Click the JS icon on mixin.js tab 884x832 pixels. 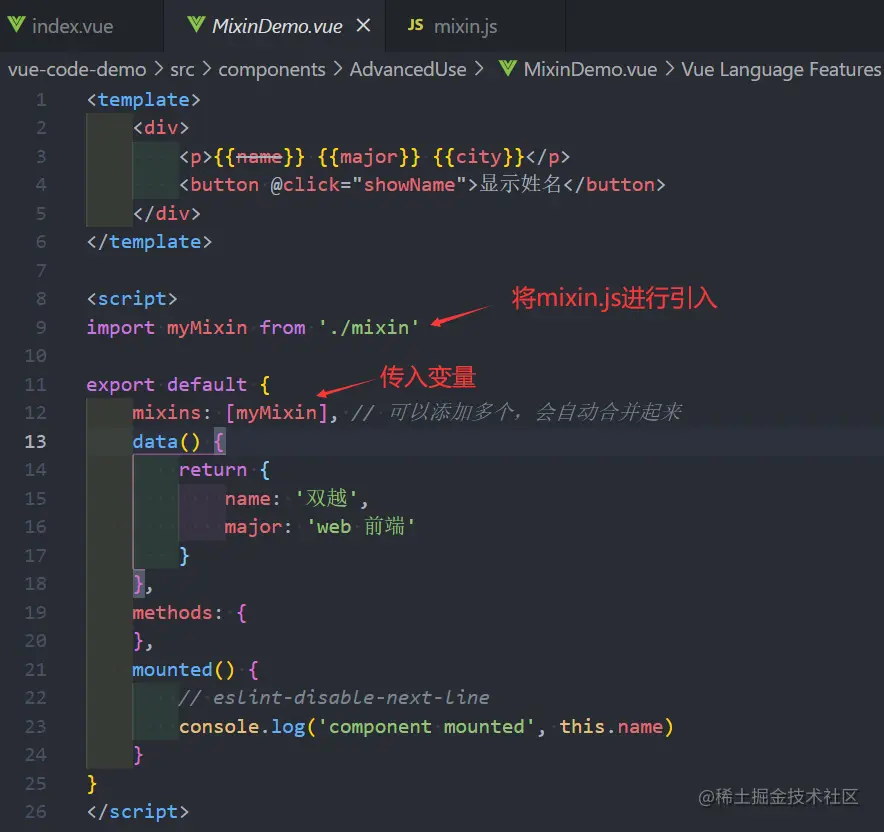(416, 25)
